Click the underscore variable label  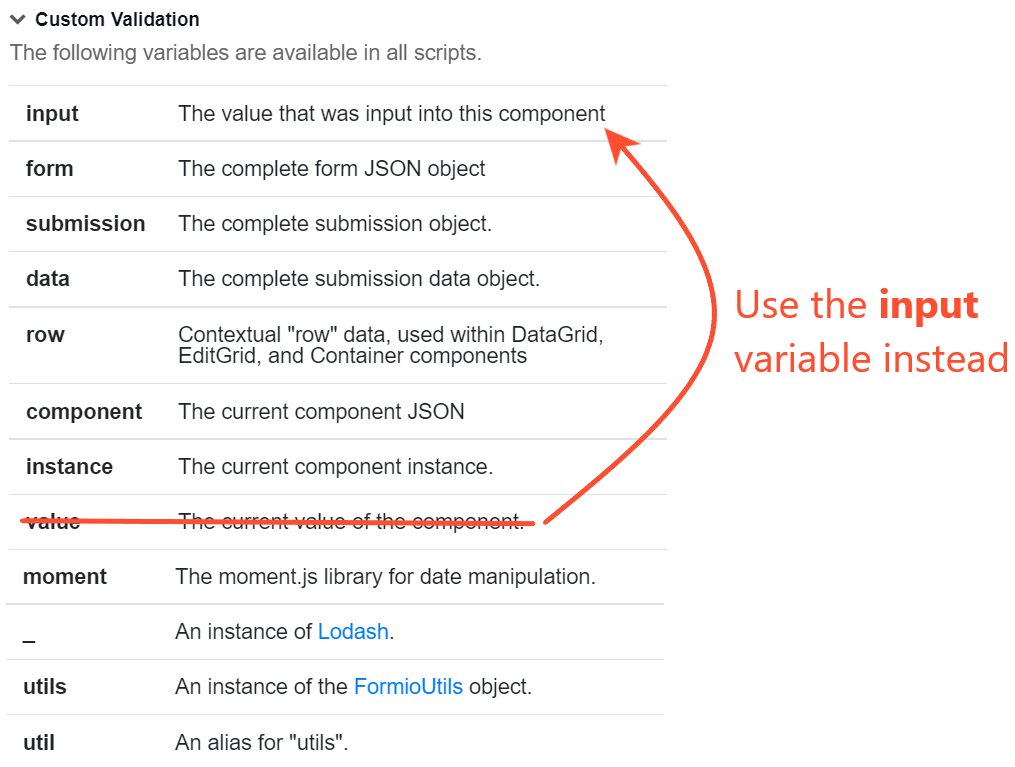click(29, 641)
